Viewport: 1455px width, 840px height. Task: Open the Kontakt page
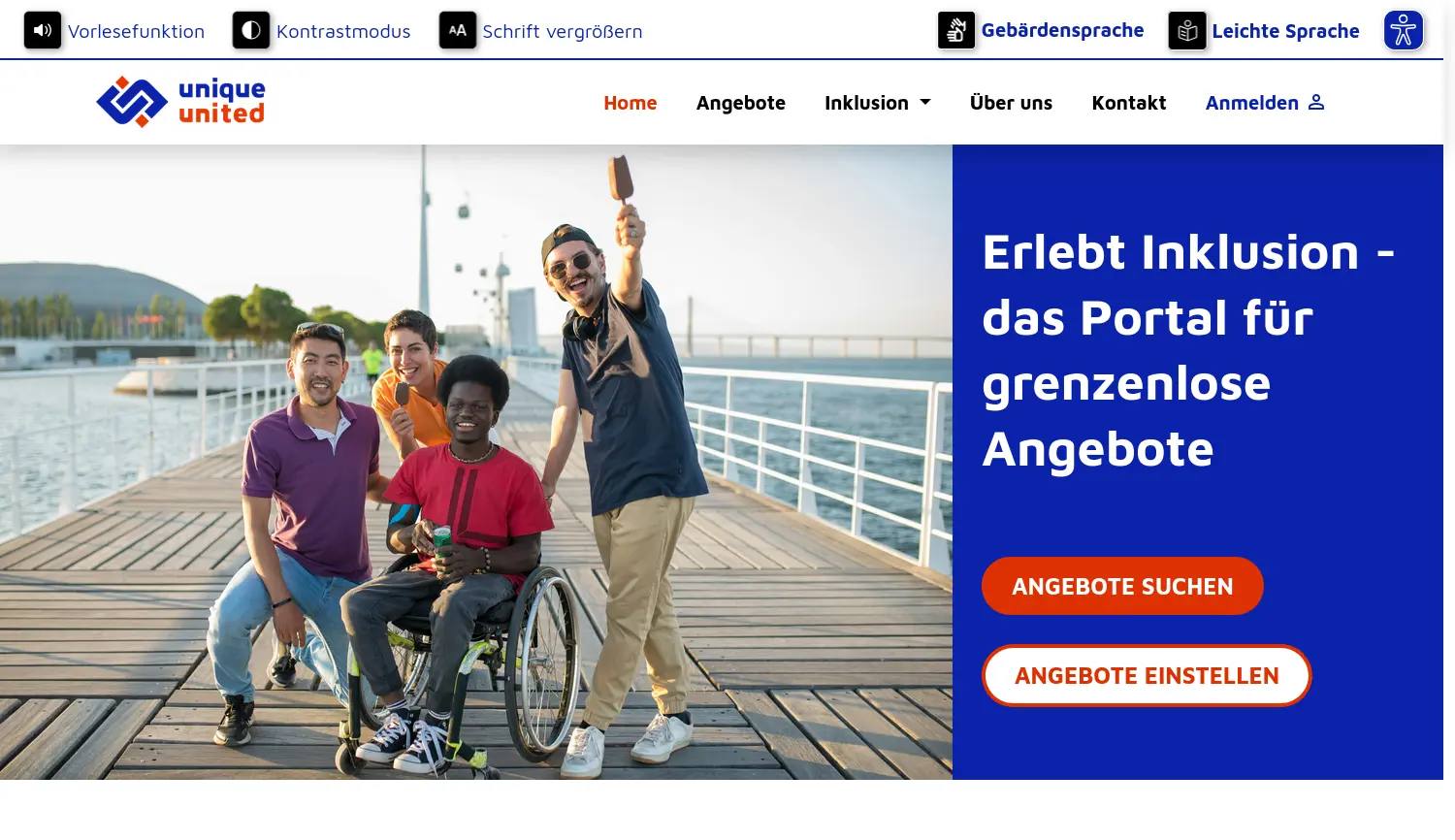[x=1129, y=103]
